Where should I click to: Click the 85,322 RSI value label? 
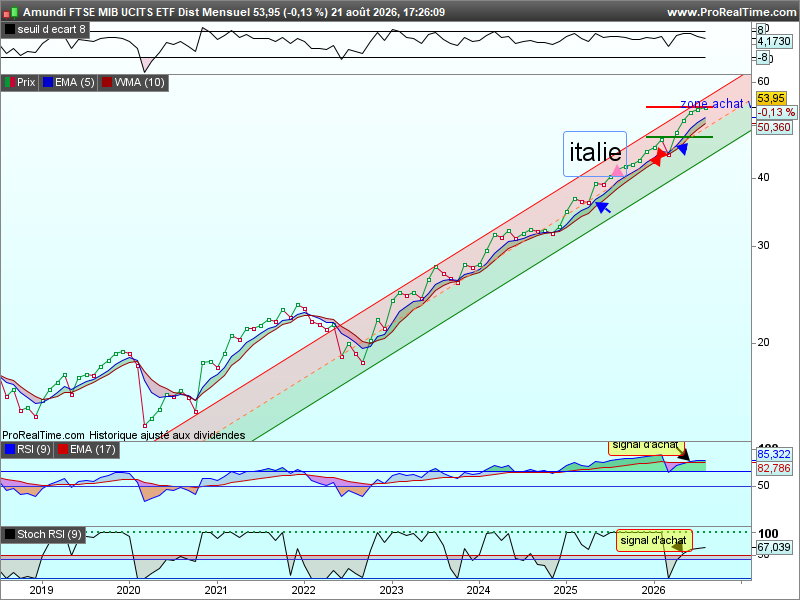[x=773, y=454]
